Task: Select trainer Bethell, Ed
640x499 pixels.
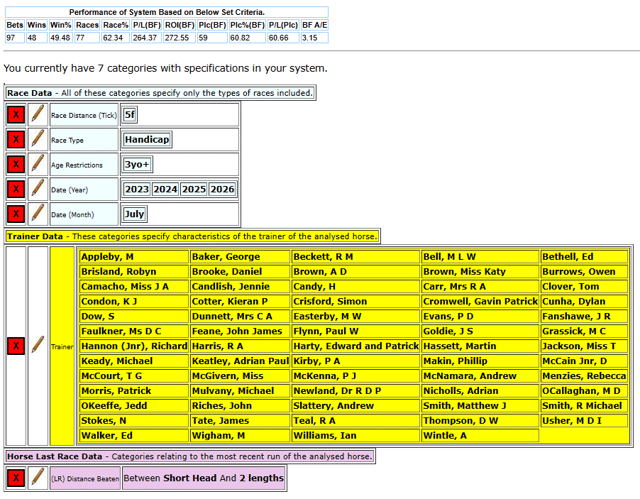Action: pyautogui.click(x=584, y=257)
